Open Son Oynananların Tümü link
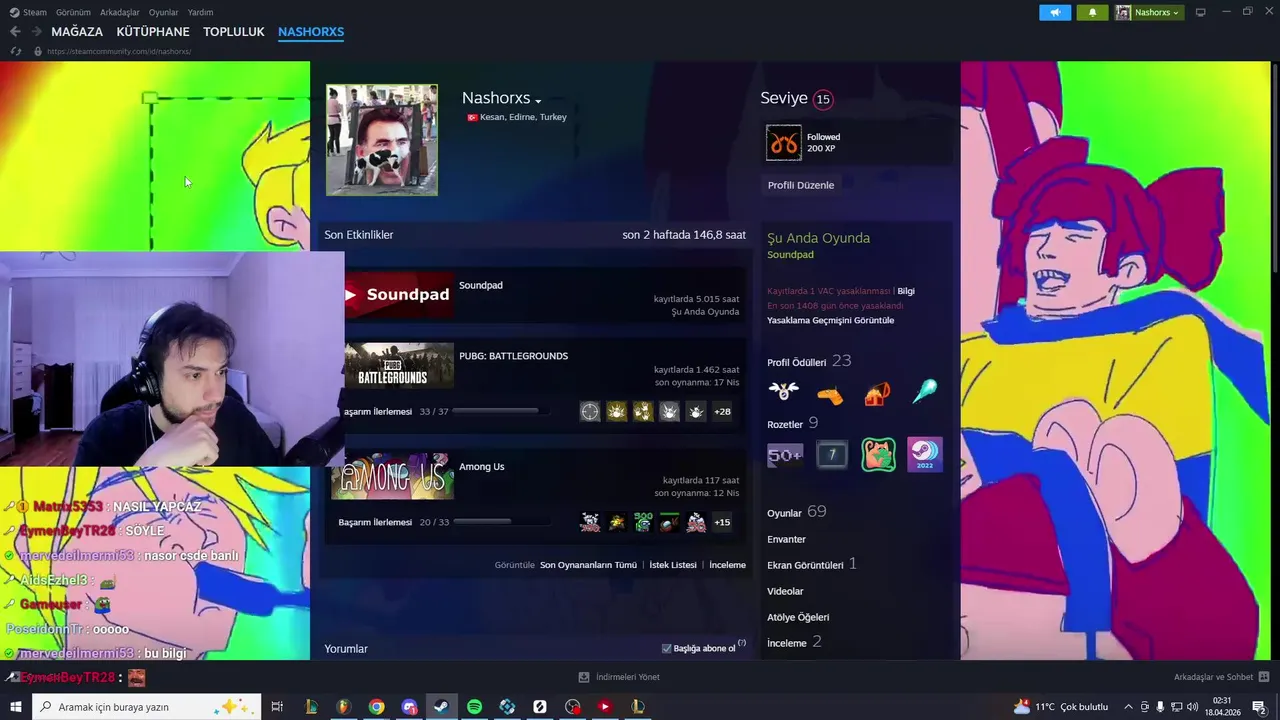Viewport: 1280px width, 720px height. coord(588,565)
